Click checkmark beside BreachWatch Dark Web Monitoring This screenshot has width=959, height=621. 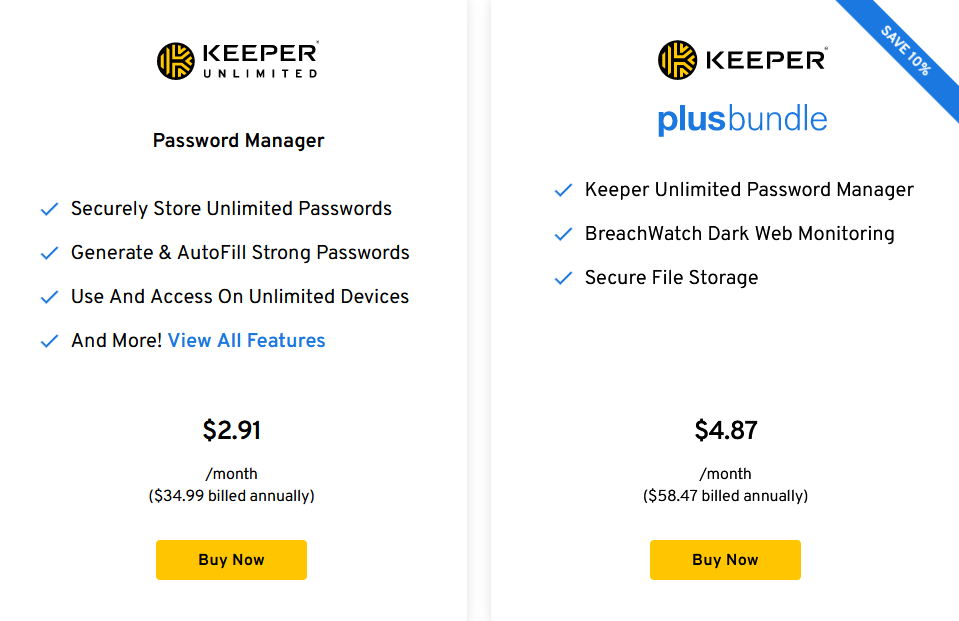click(x=563, y=234)
